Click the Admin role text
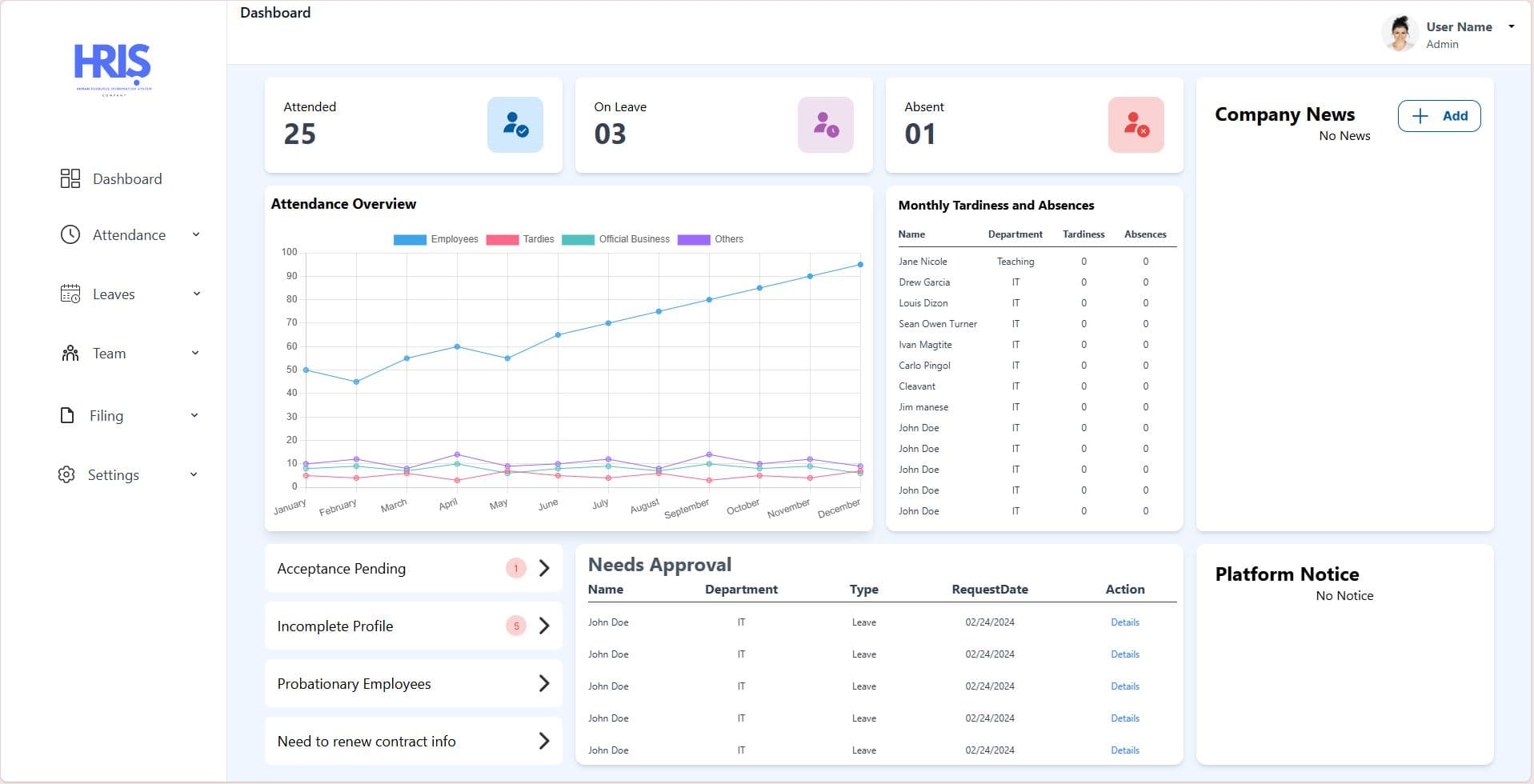This screenshot has height=784, width=1534. (1442, 44)
